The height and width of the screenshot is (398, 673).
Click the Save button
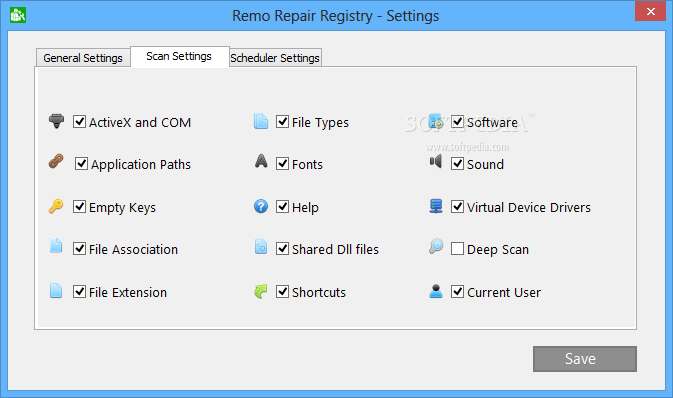pos(585,359)
